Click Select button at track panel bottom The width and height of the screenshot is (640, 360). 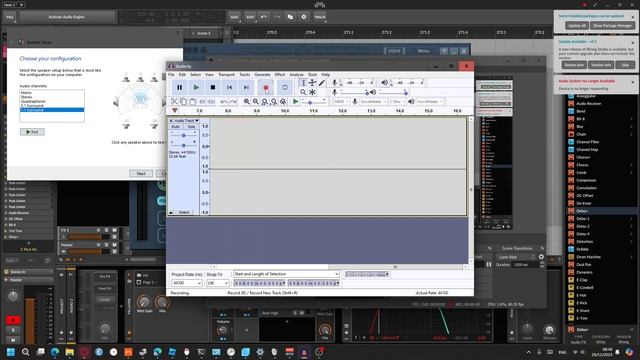(x=184, y=212)
